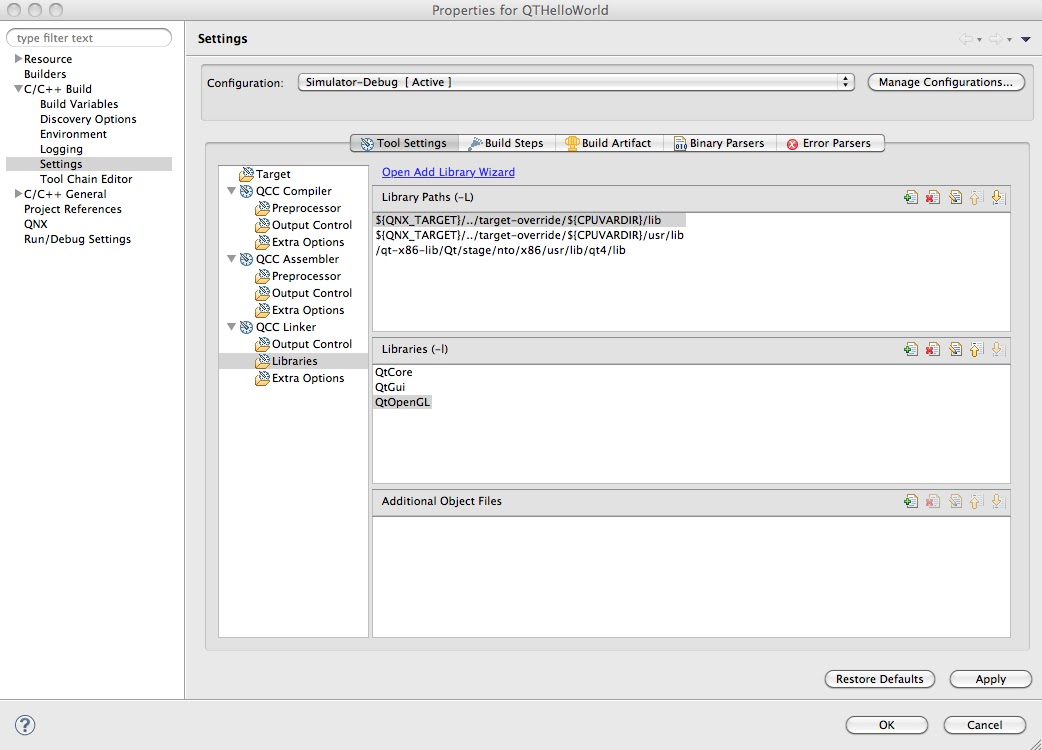Click delete icon in Additional Object Files
The image size is (1042, 750).
click(x=933, y=502)
